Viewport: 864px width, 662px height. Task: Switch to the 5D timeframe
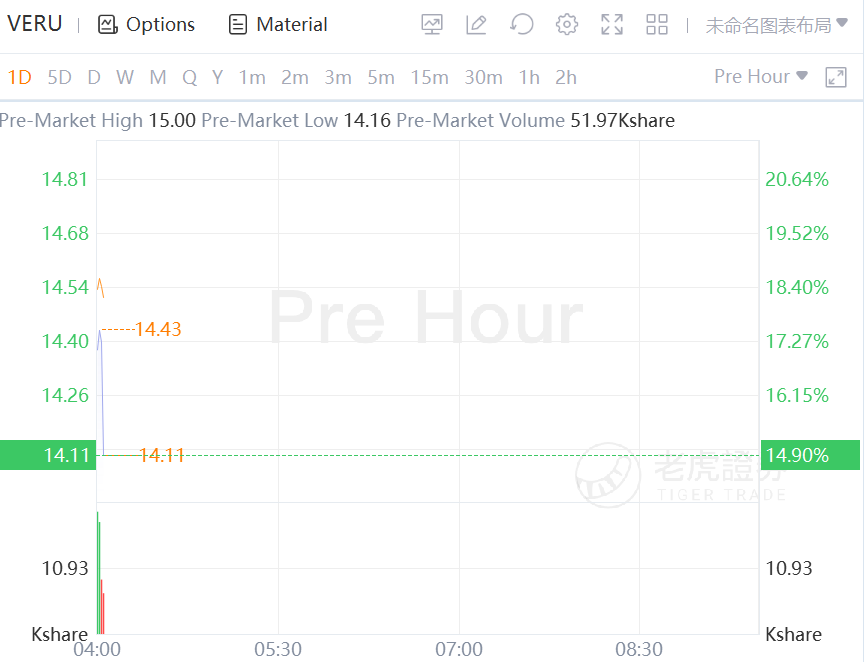(x=60, y=77)
